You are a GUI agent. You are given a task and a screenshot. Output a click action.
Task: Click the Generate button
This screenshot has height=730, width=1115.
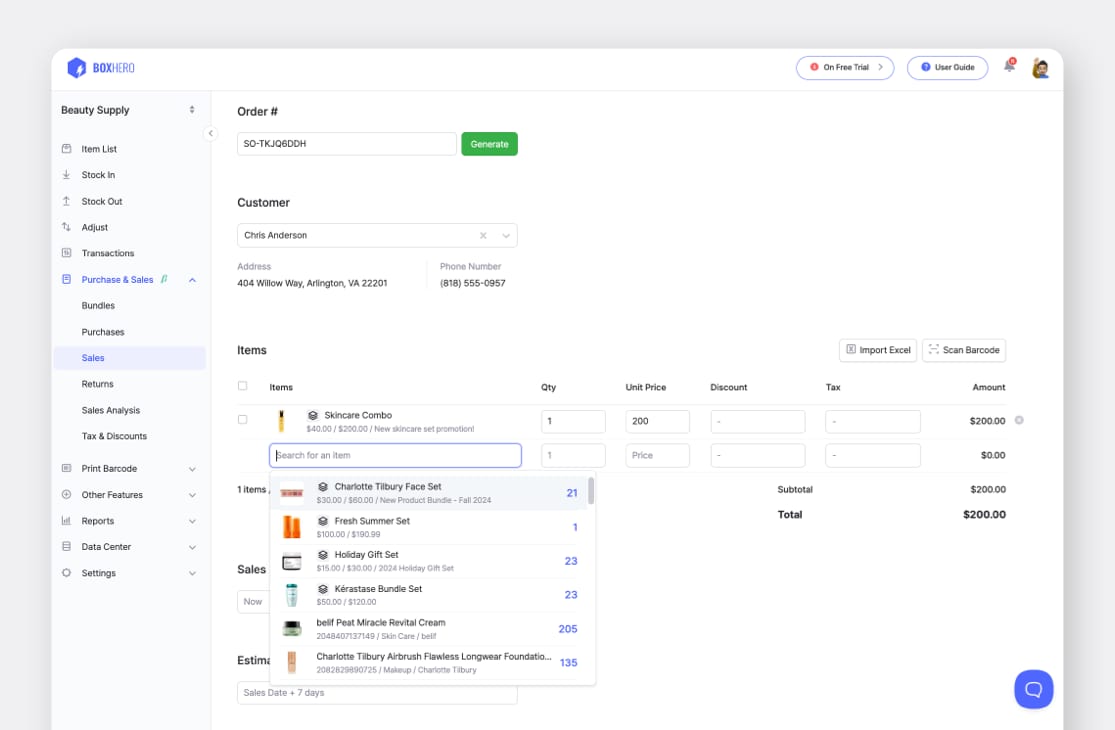[489, 143]
